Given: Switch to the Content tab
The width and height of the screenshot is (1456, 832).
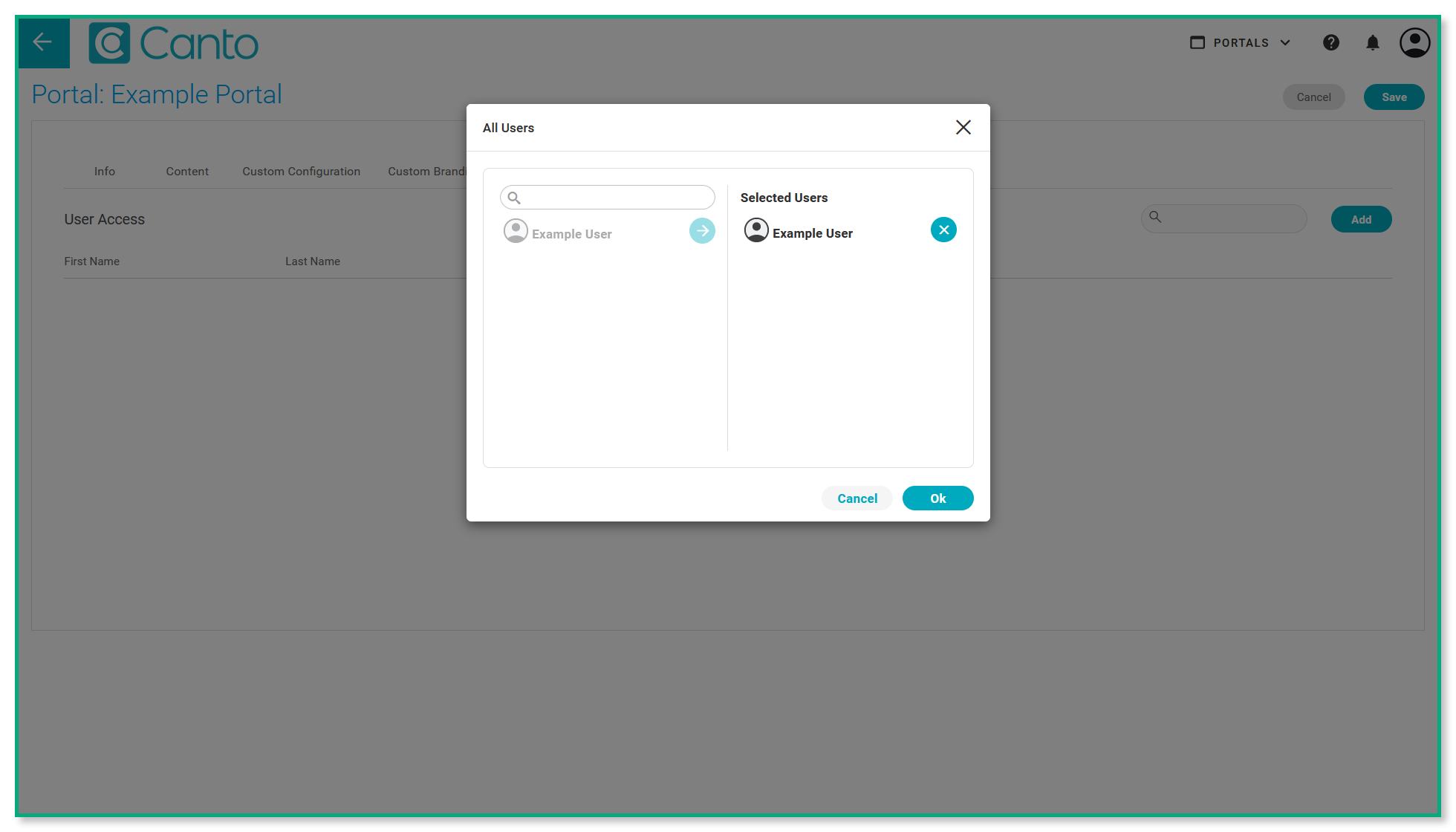Looking at the screenshot, I should click(x=187, y=172).
